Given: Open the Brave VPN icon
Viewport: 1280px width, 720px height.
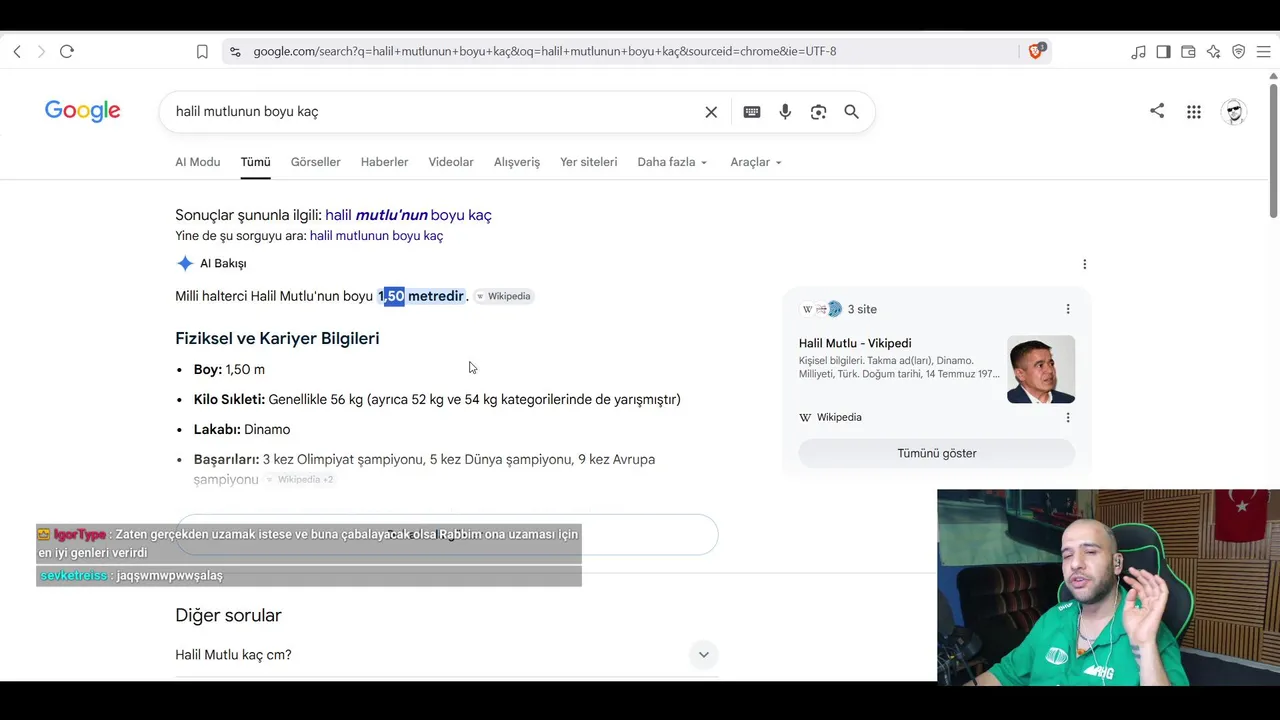Looking at the screenshot, I should coord(1238,52).
